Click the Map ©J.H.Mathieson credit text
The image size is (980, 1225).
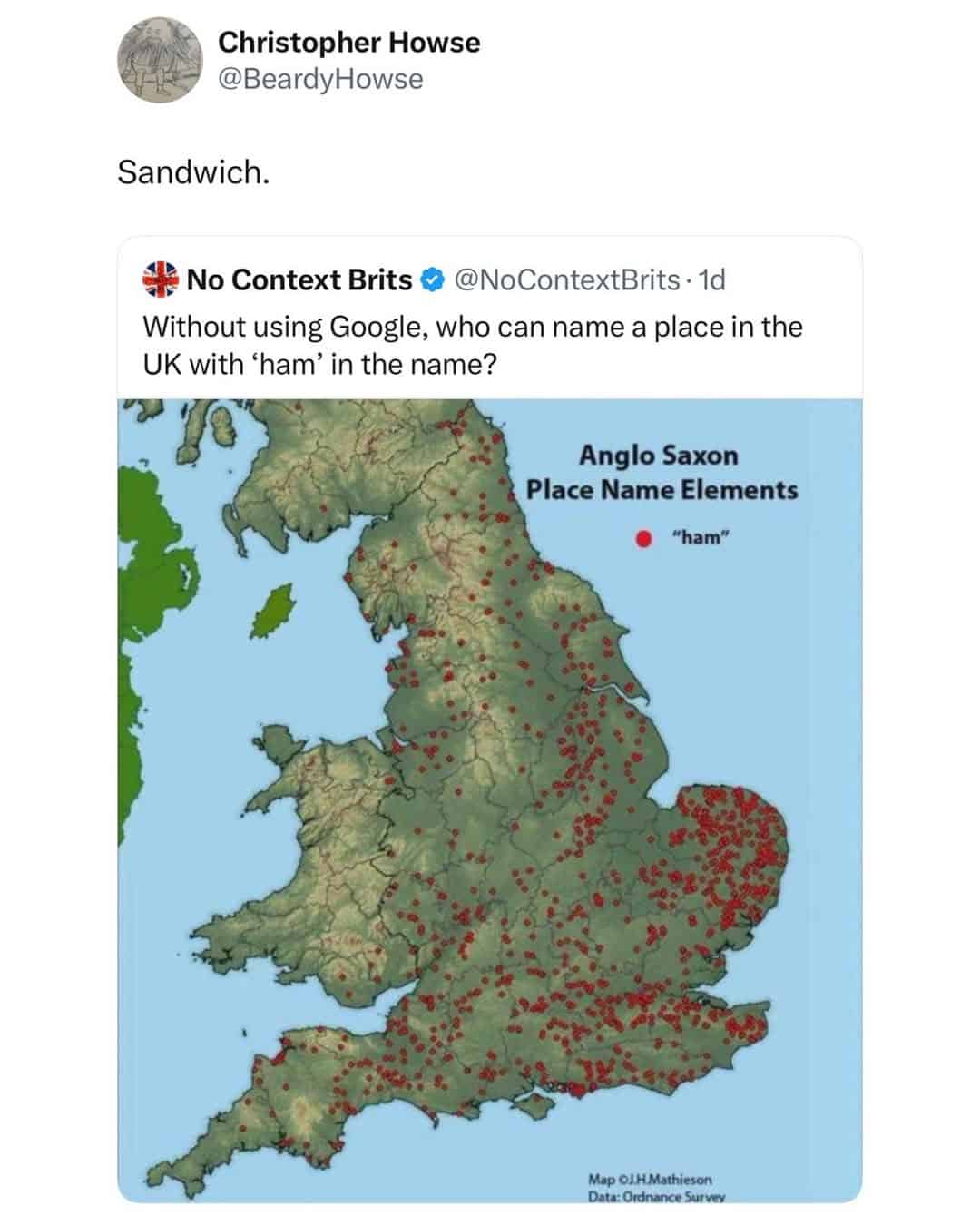(x=650, y=1180)
